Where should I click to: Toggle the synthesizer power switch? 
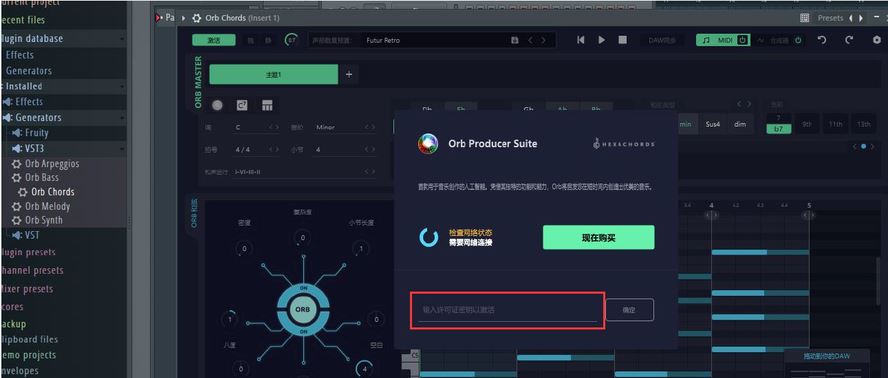click(x=798, y=40)
